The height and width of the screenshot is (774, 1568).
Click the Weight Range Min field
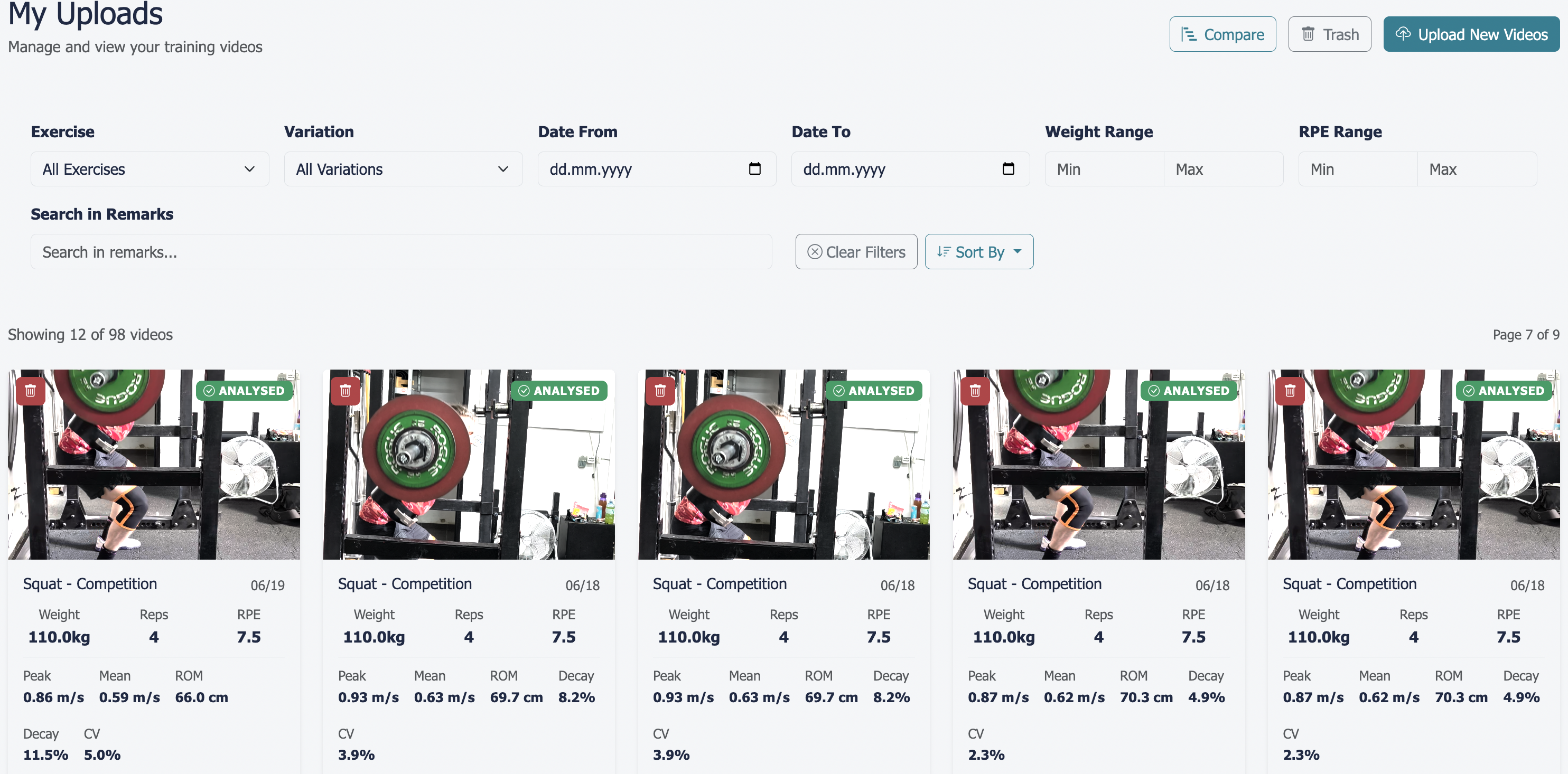tap(1104, 169)
